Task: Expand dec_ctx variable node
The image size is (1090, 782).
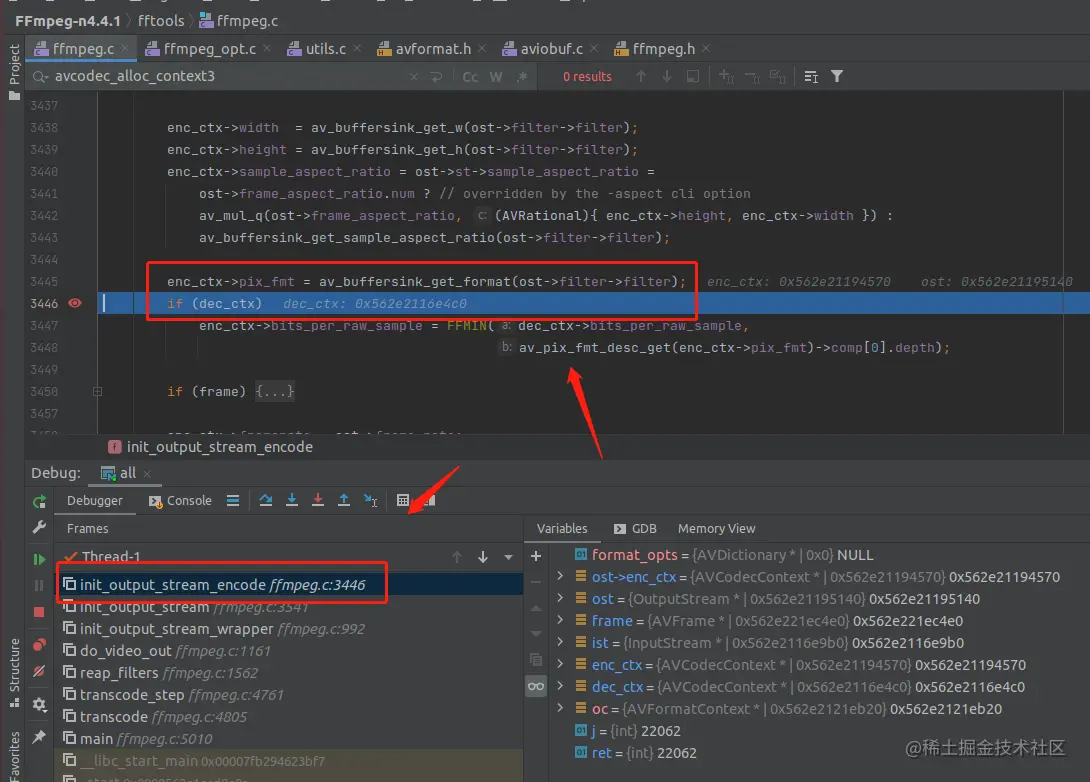Action: tap(560, 686)
